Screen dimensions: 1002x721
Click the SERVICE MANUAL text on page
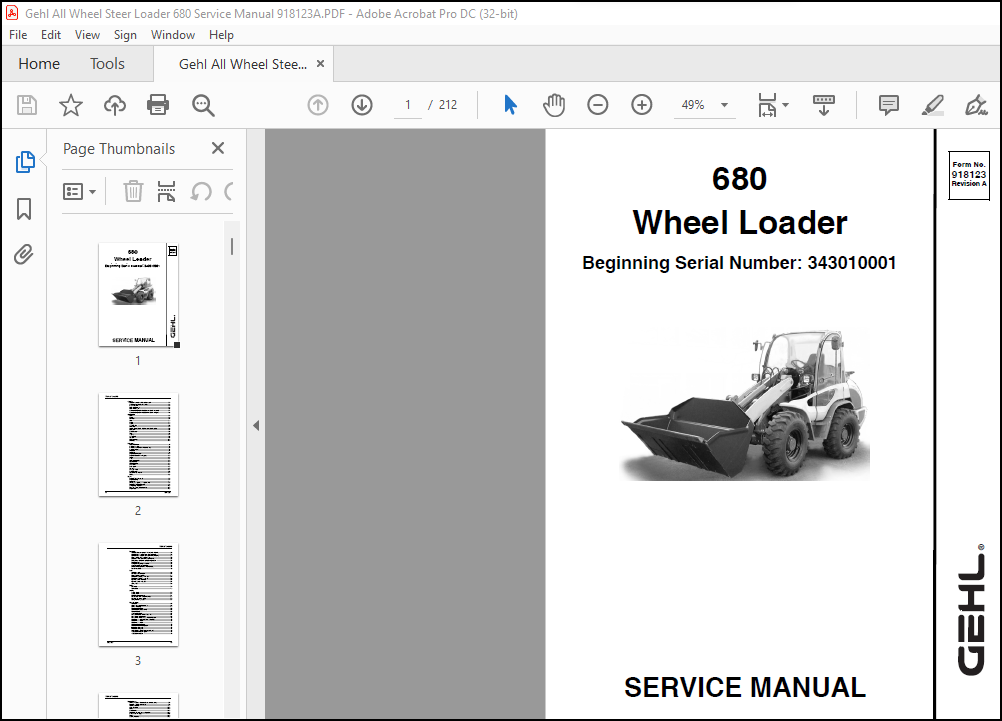[744, 688]
